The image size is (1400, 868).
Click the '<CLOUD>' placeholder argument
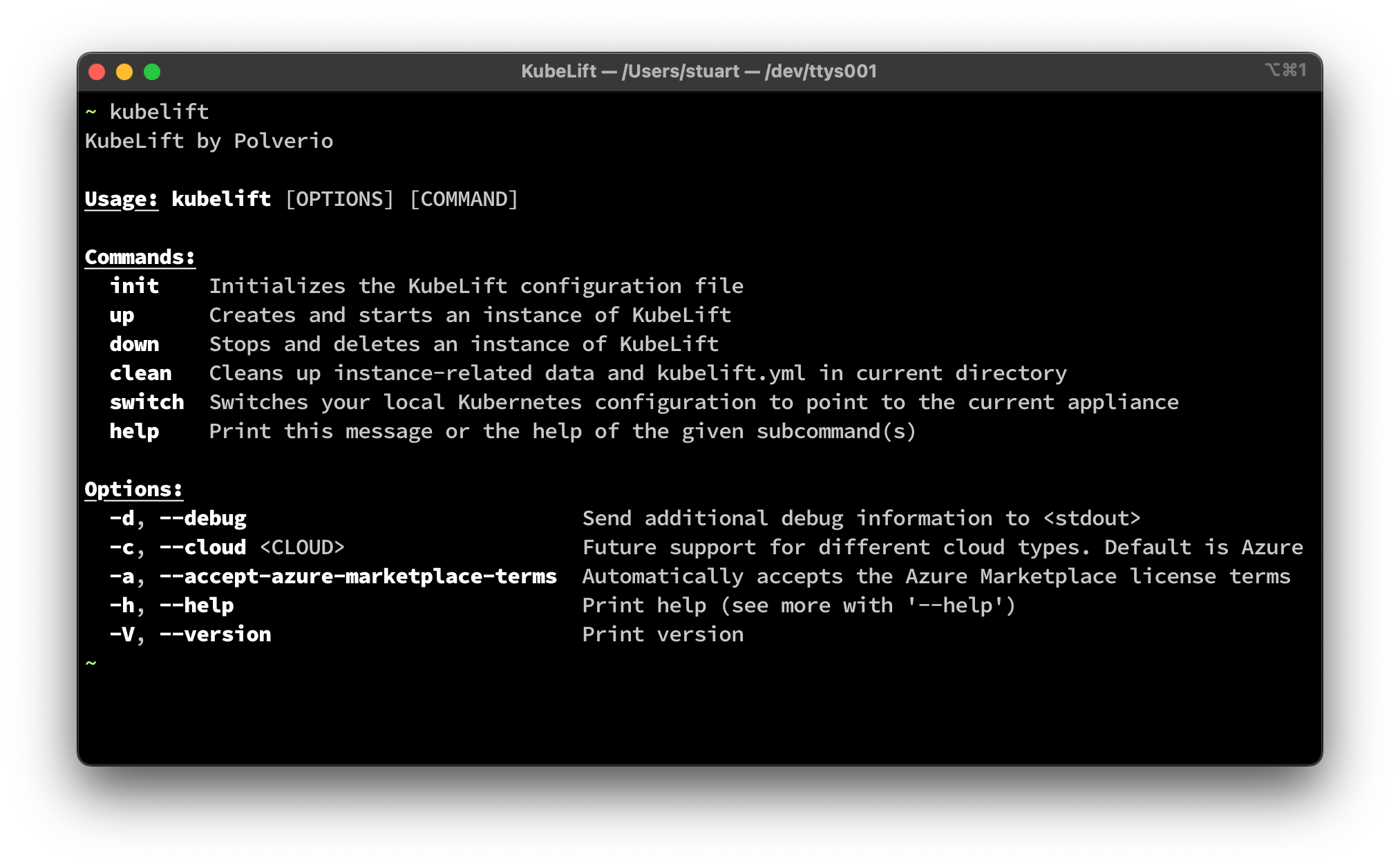[x=302, y=547]
